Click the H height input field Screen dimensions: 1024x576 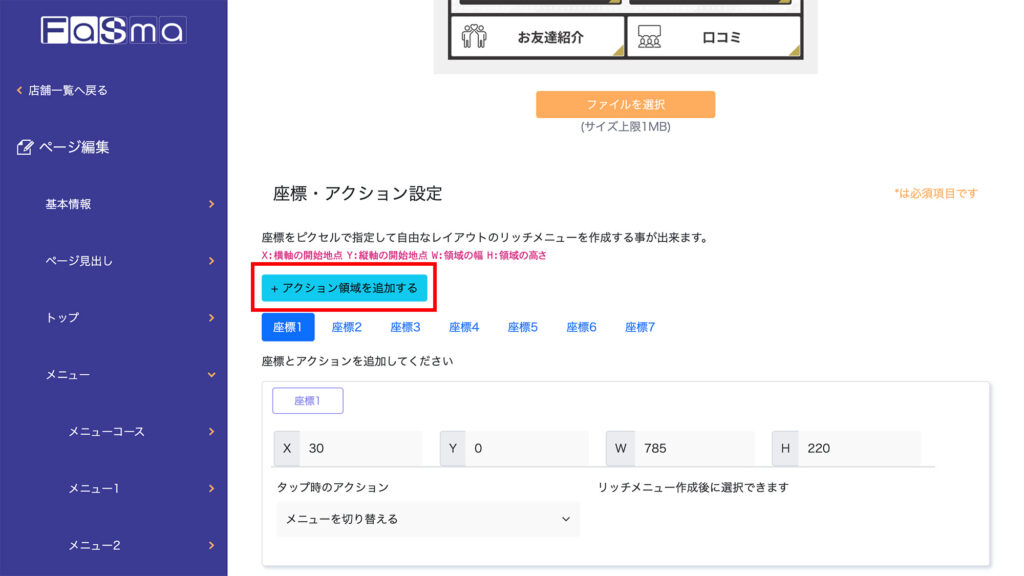click(x=859, y=448)
